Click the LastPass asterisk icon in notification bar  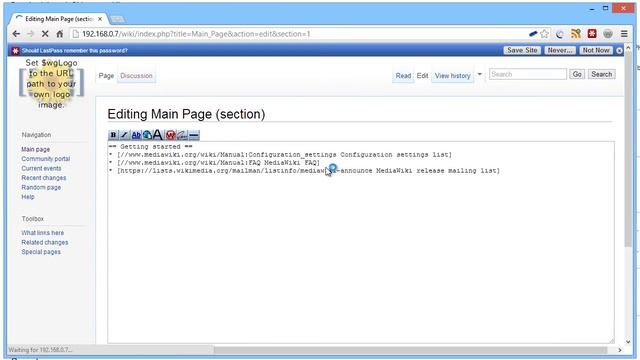[x=16, y=51]
